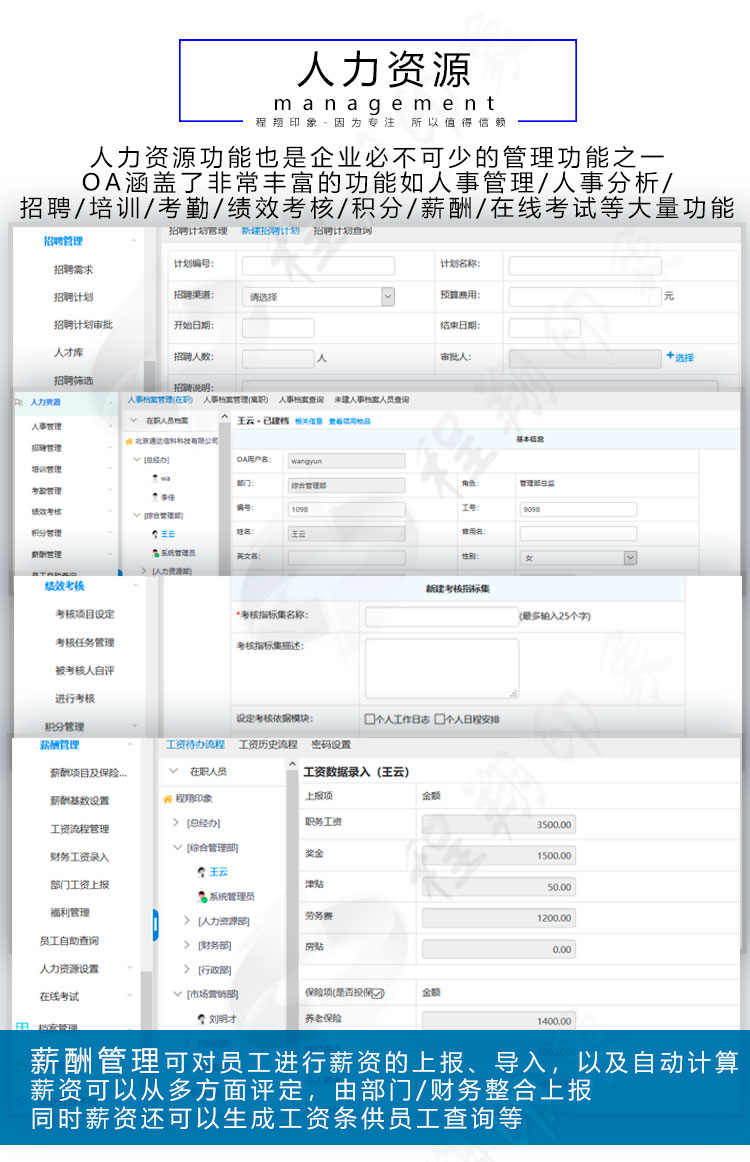
Task: Click the house icon beside 程翔印象
Action: pyautogui.click(x=167, y=799)
